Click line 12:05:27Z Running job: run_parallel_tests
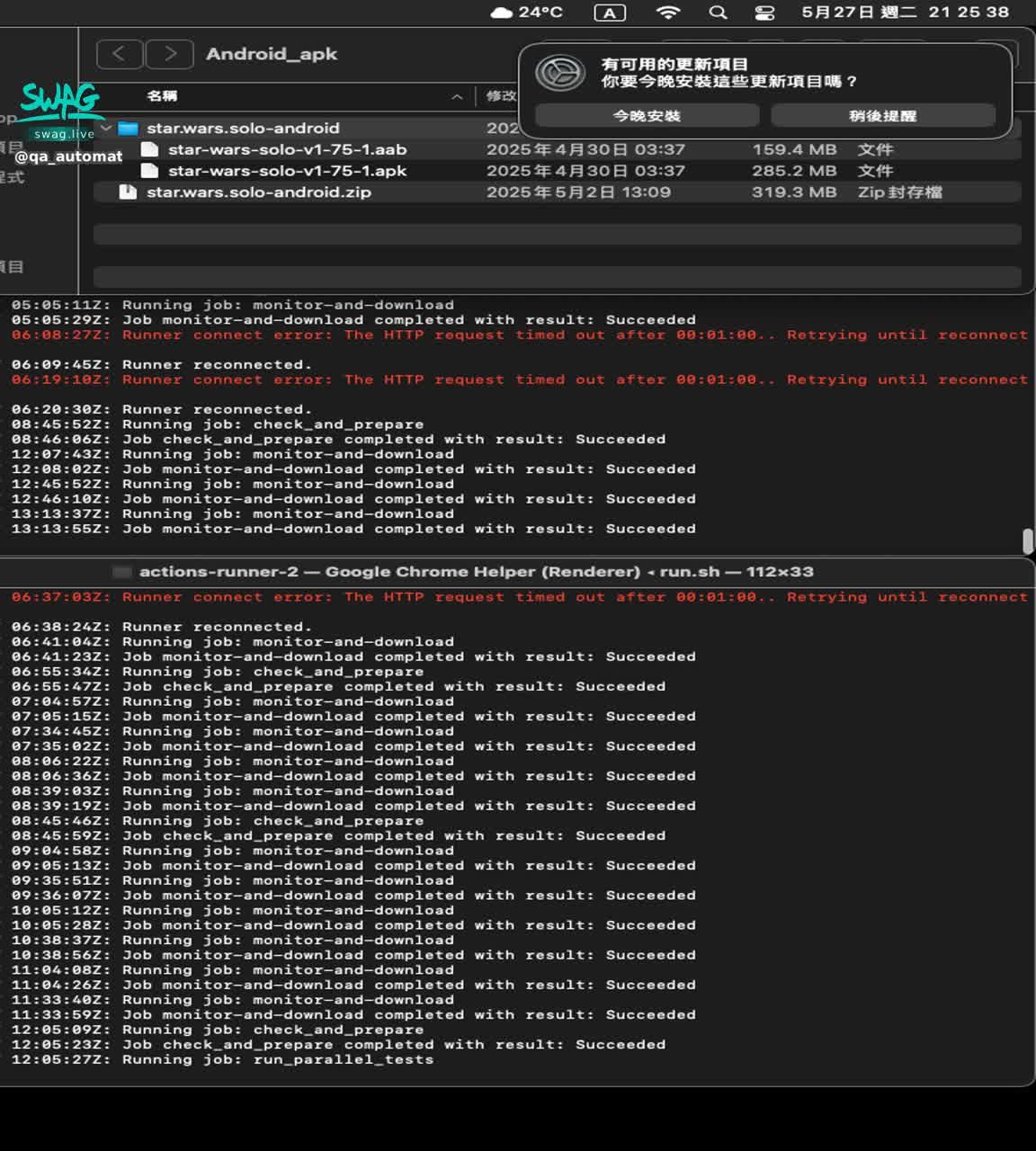This screenshot has width=1036, height=1151. pos(223,1060)
